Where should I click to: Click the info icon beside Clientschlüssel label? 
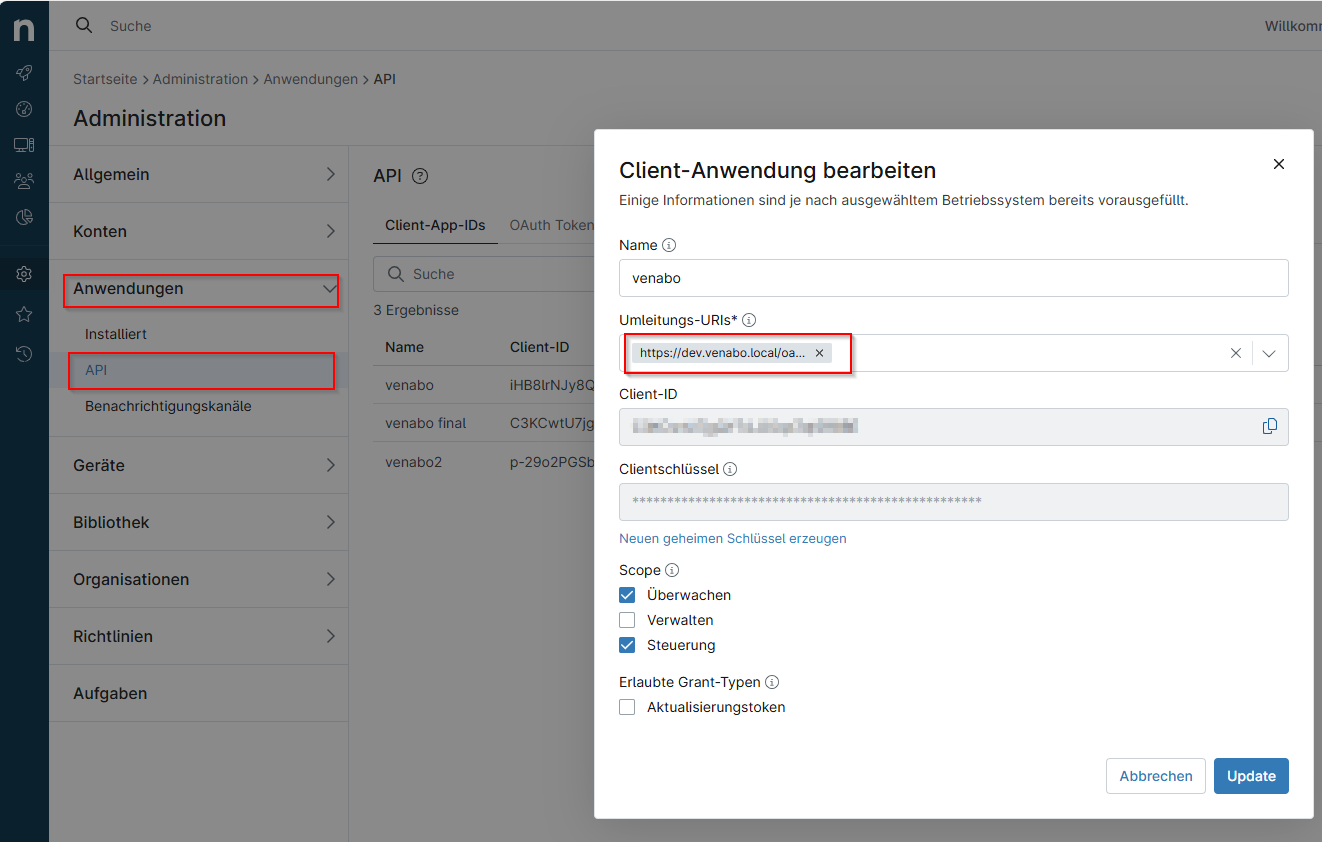tap(730, 469)
